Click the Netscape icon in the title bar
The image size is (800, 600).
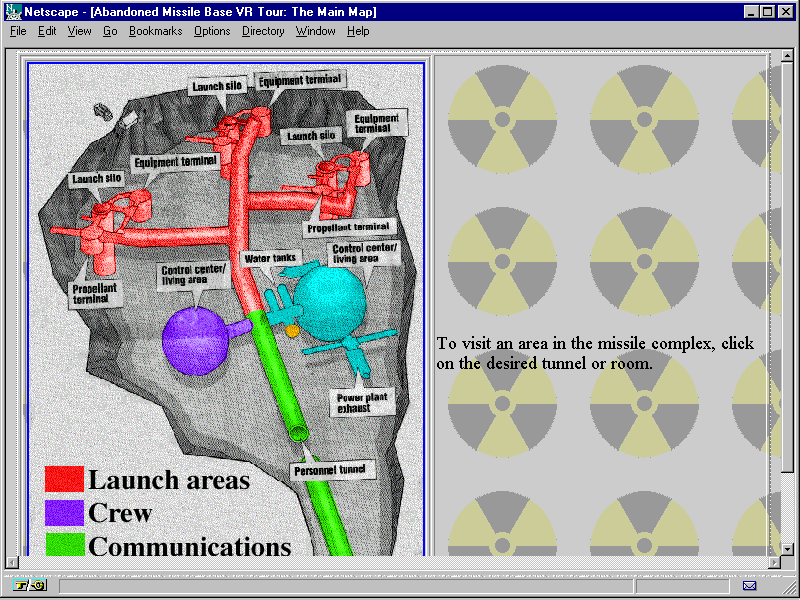click(13, 11)
